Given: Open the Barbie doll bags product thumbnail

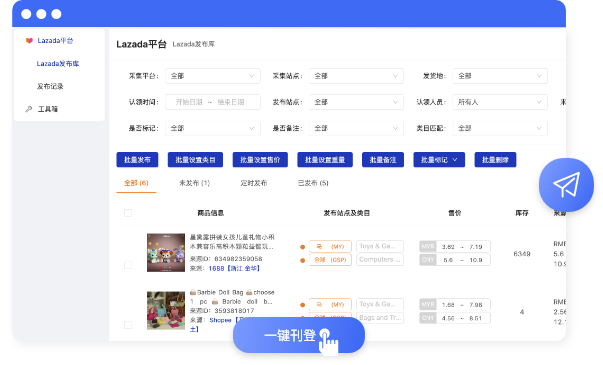Looking at the screenshot, I should tap(166, 310).
